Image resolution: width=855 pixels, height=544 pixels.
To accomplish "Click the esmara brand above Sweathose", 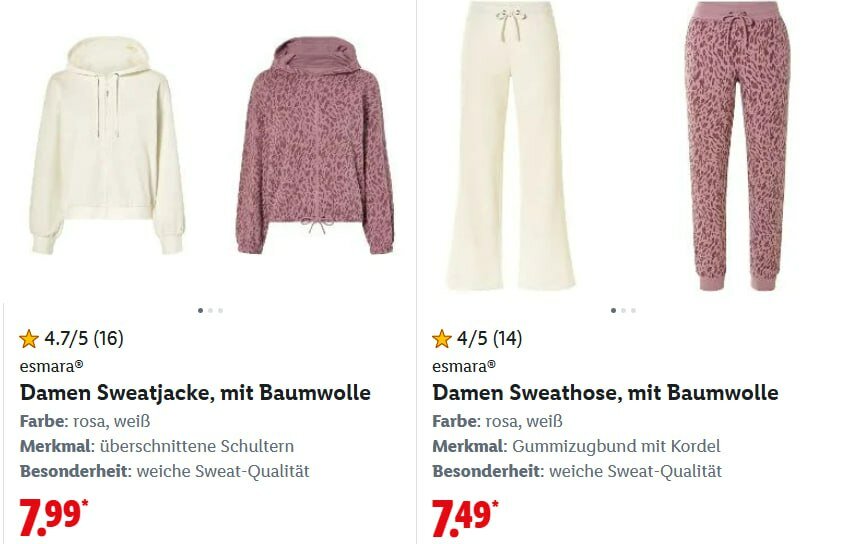I will 464,366.
